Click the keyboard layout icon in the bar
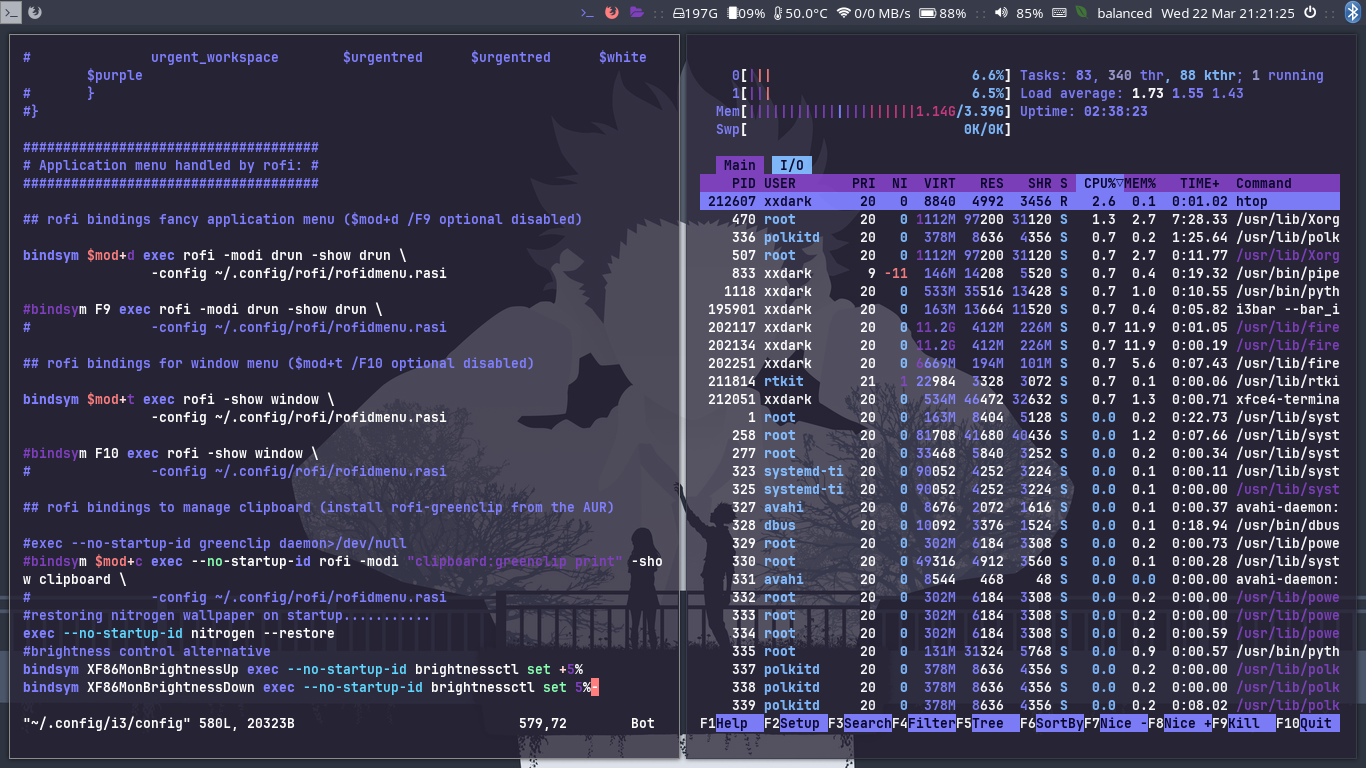The width and height of the screenshot is (1366, 768). [x=1060, y=13]
